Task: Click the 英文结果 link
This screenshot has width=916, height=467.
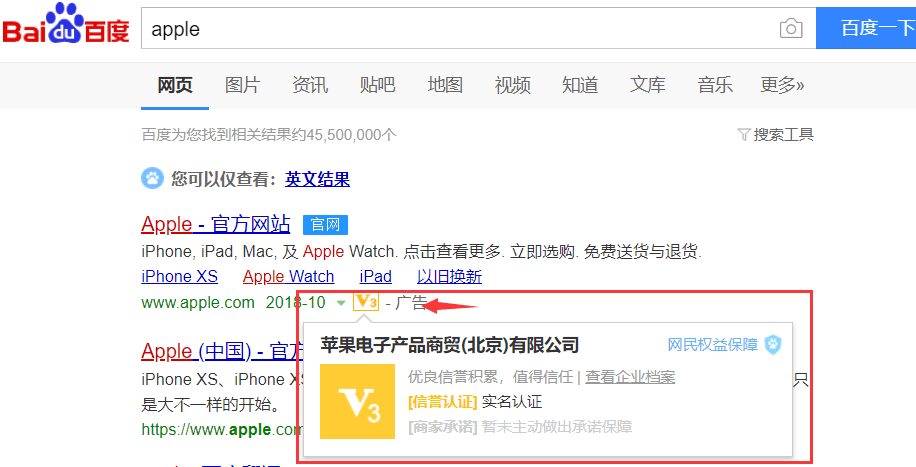Action: coord(317,179)
